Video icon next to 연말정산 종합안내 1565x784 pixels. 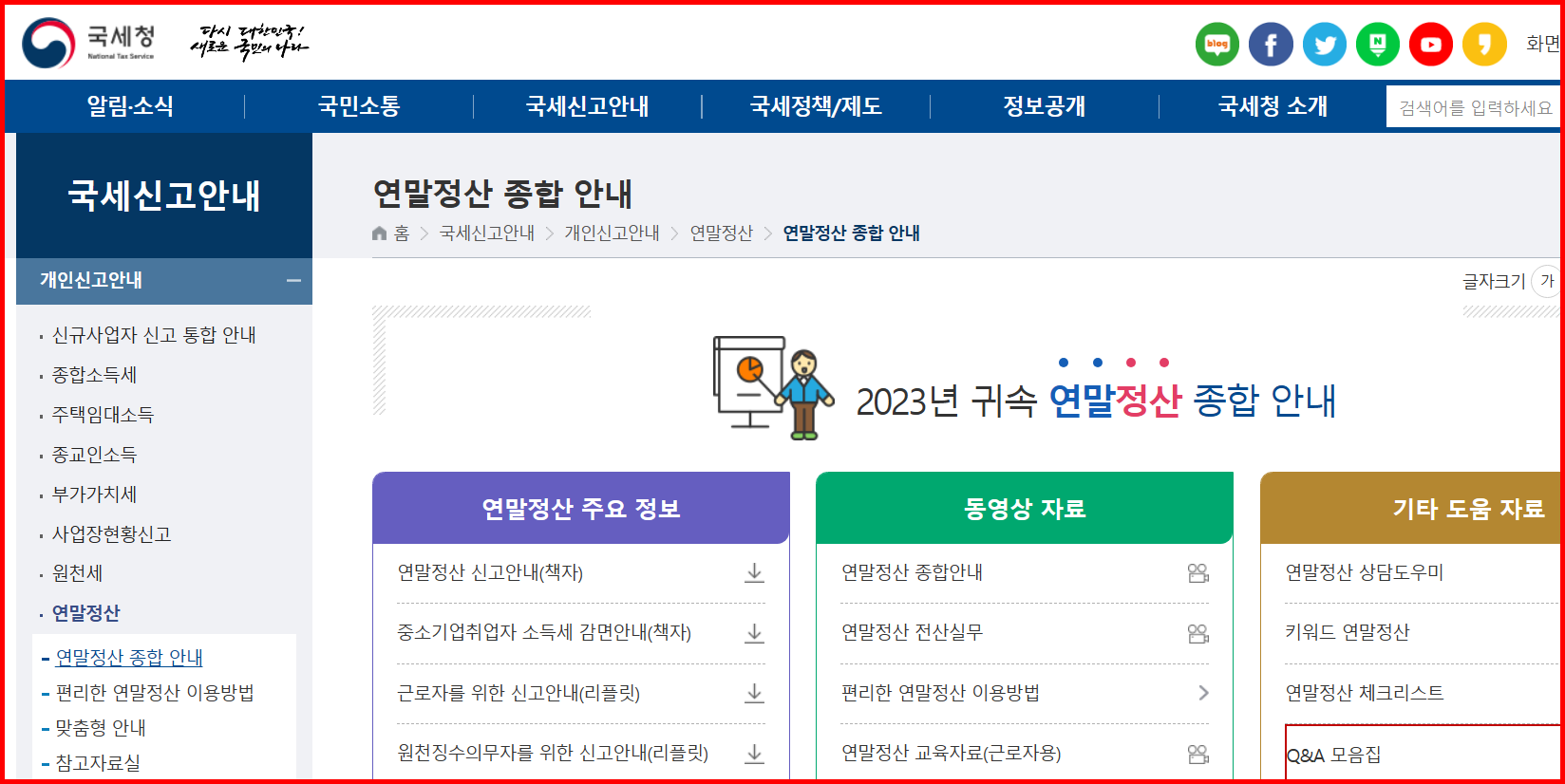pos(1198,572)
